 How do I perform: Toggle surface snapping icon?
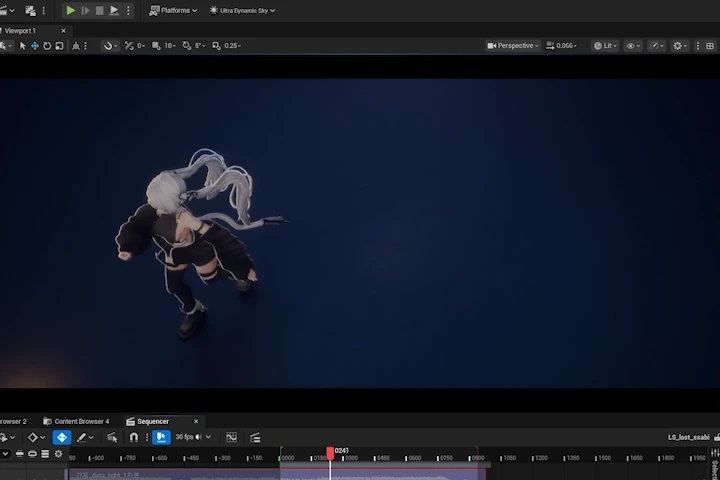coord(129,46)
